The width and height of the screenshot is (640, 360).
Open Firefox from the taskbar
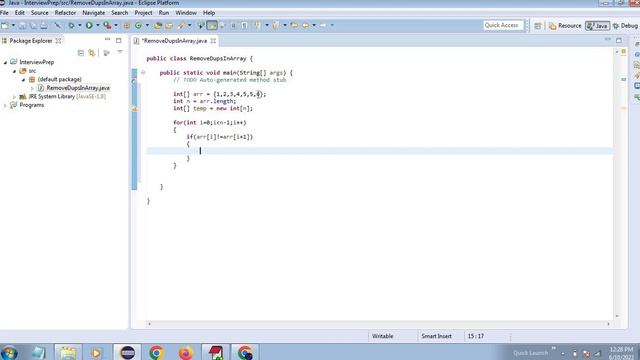186,352
